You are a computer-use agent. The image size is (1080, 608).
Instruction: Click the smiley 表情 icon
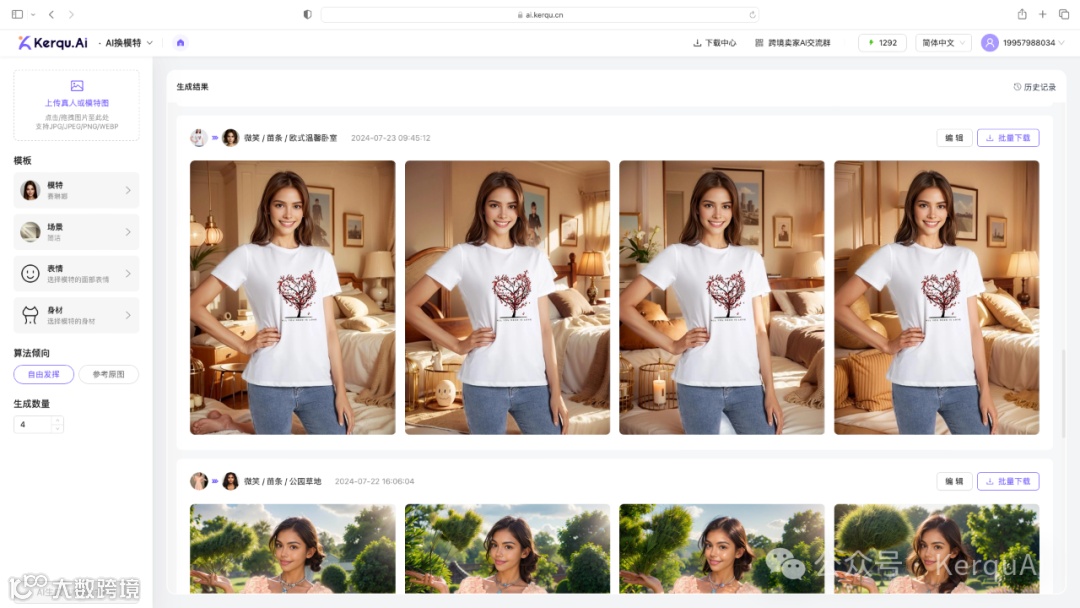[x=30, y=273]
